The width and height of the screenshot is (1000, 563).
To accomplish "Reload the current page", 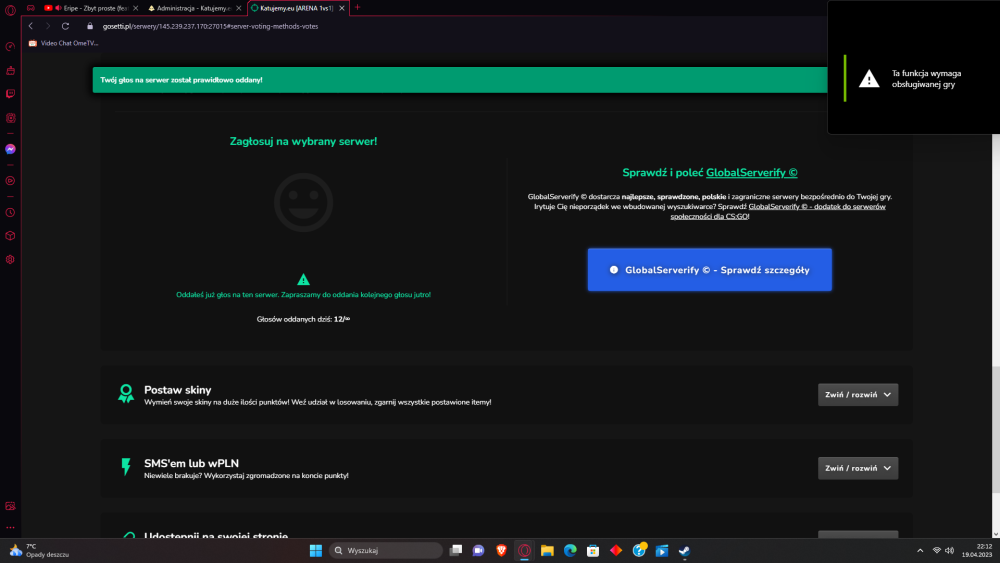I will coord(65,26).
